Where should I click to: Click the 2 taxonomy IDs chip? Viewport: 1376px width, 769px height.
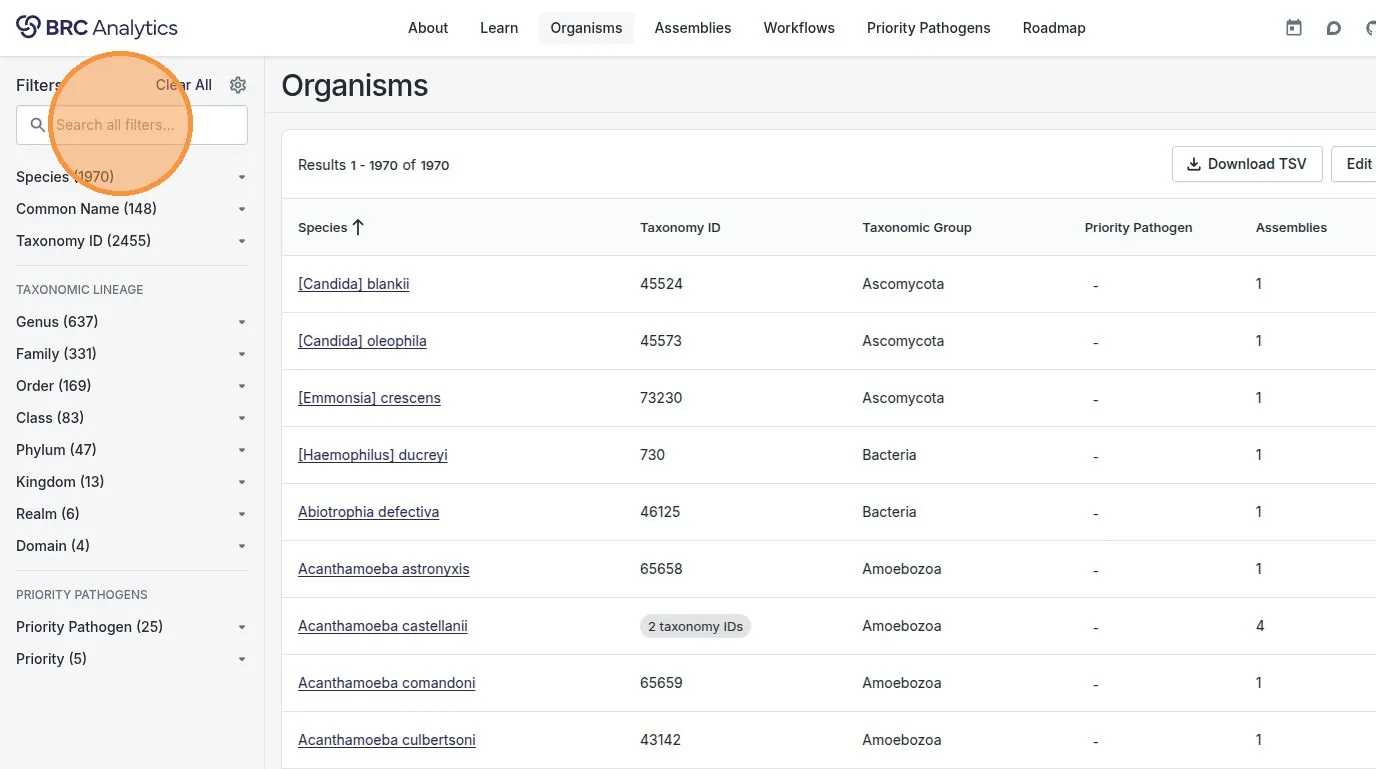click(x=695, y=626)
